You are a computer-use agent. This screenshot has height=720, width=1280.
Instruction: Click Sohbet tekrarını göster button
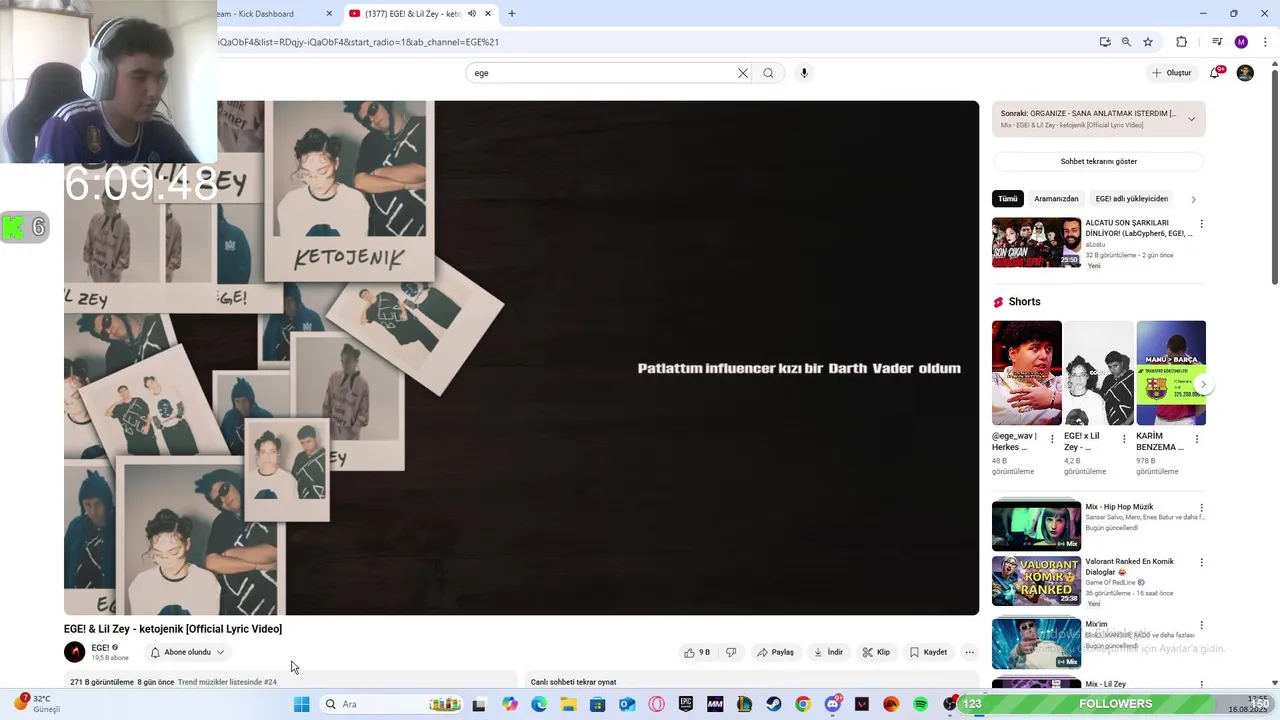(1099, 161)
